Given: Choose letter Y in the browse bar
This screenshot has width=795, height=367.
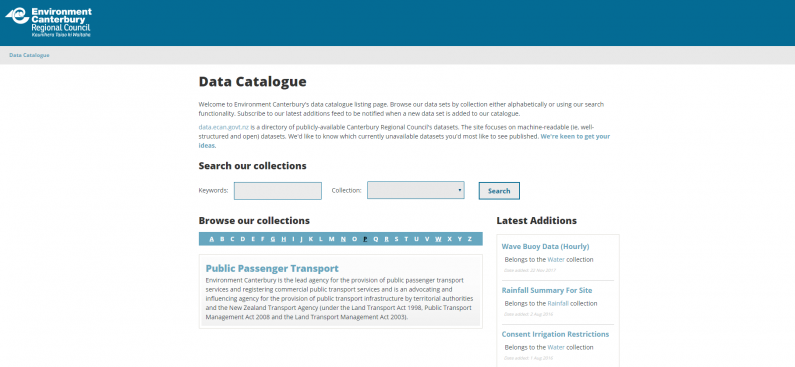Looking at the screenshot, I should [x=460, y=239].
